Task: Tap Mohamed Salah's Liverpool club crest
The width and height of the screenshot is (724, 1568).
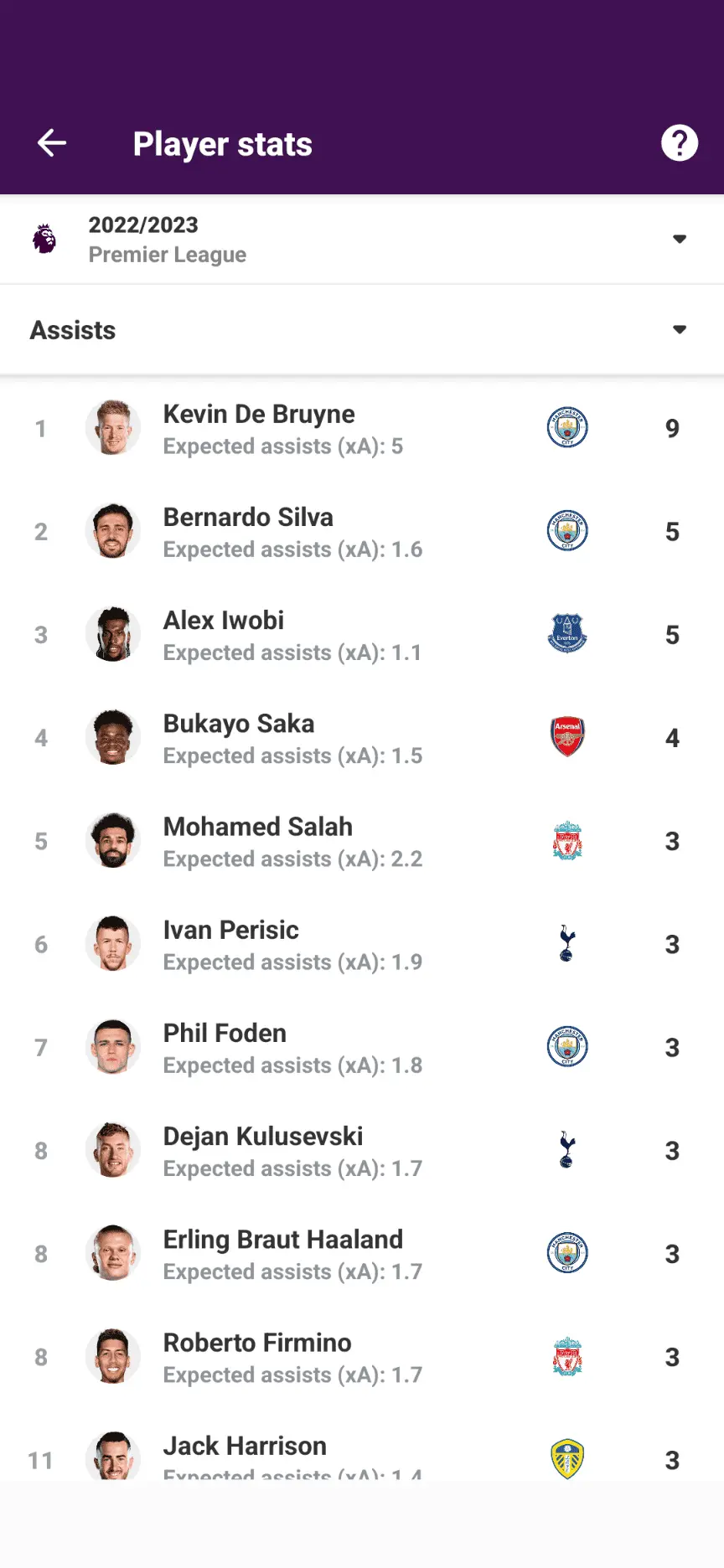Action: [x=567, y=841]
